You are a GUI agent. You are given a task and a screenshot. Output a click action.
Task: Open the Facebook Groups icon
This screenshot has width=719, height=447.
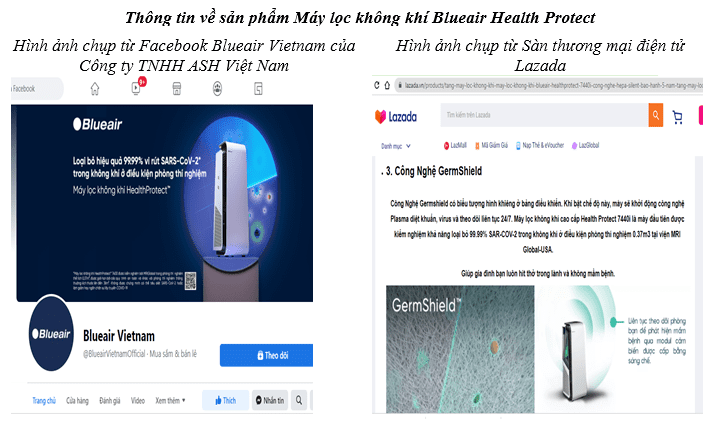click(217, 88)
